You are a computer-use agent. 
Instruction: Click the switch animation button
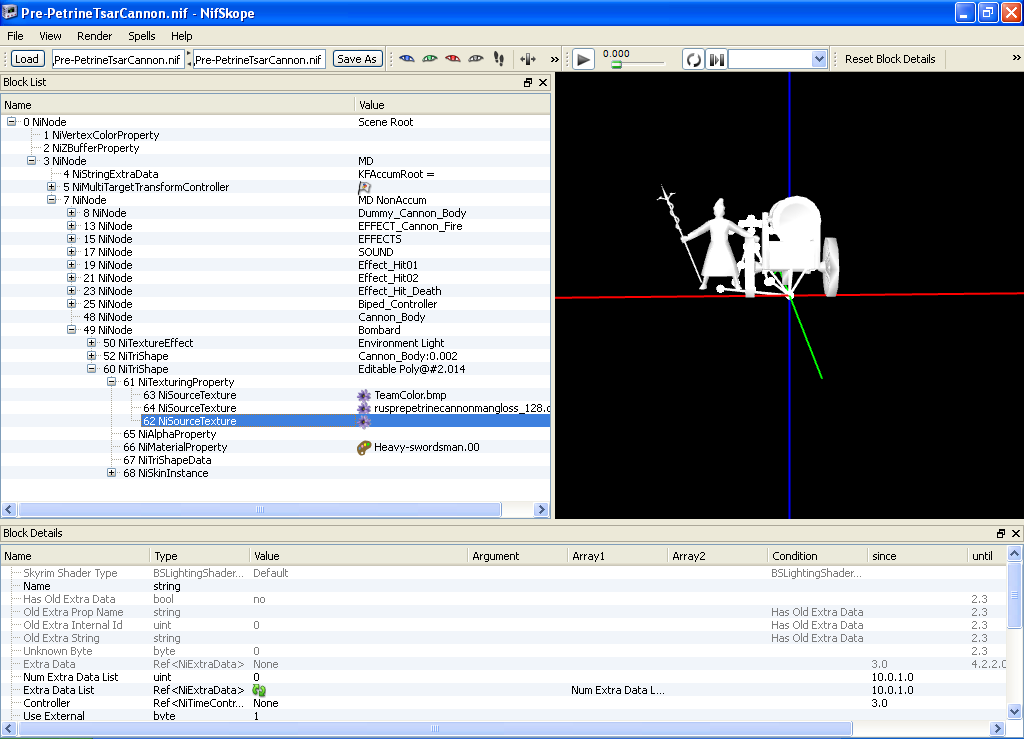(716, 59)
